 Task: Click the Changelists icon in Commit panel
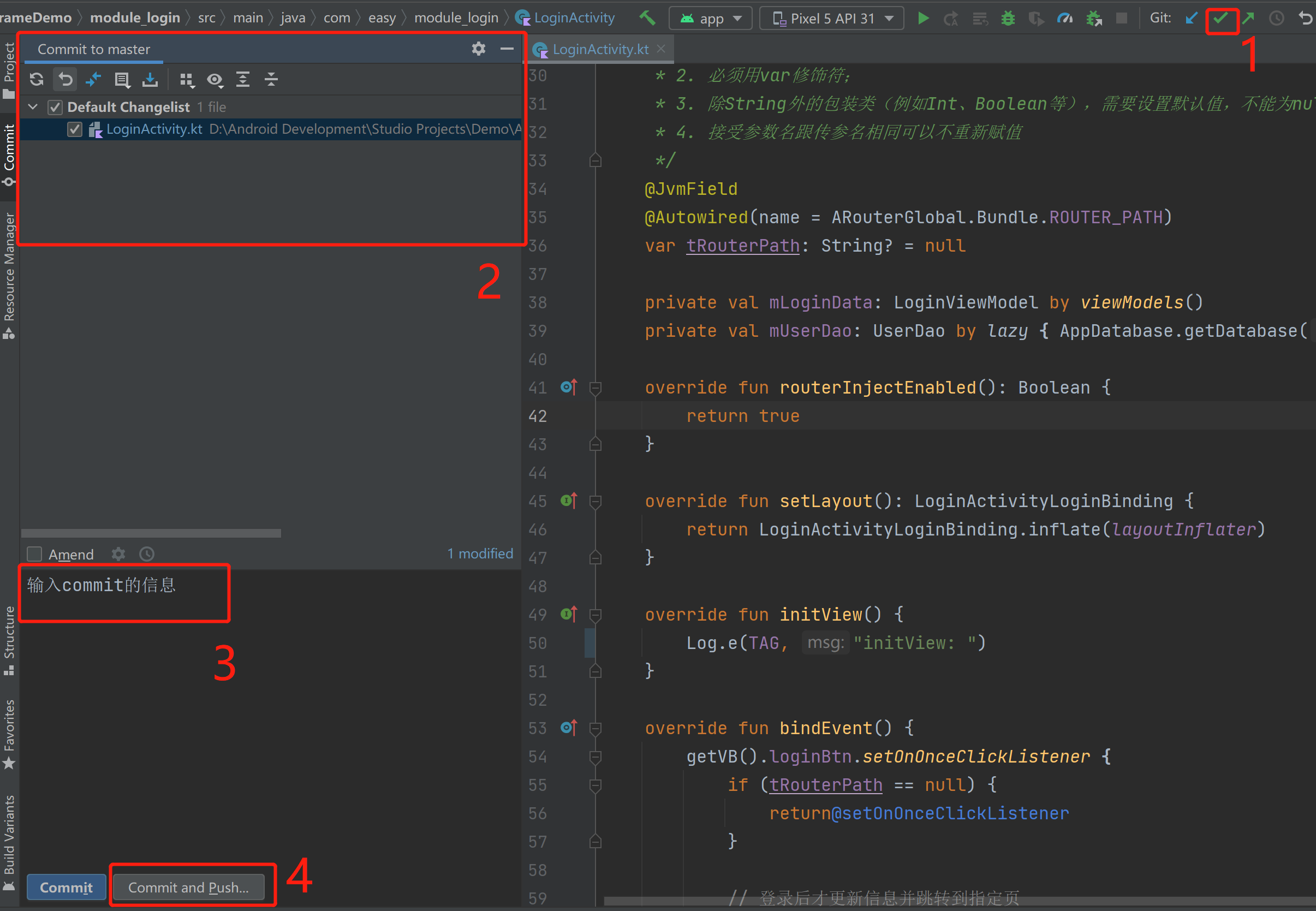tap(122, 80)
